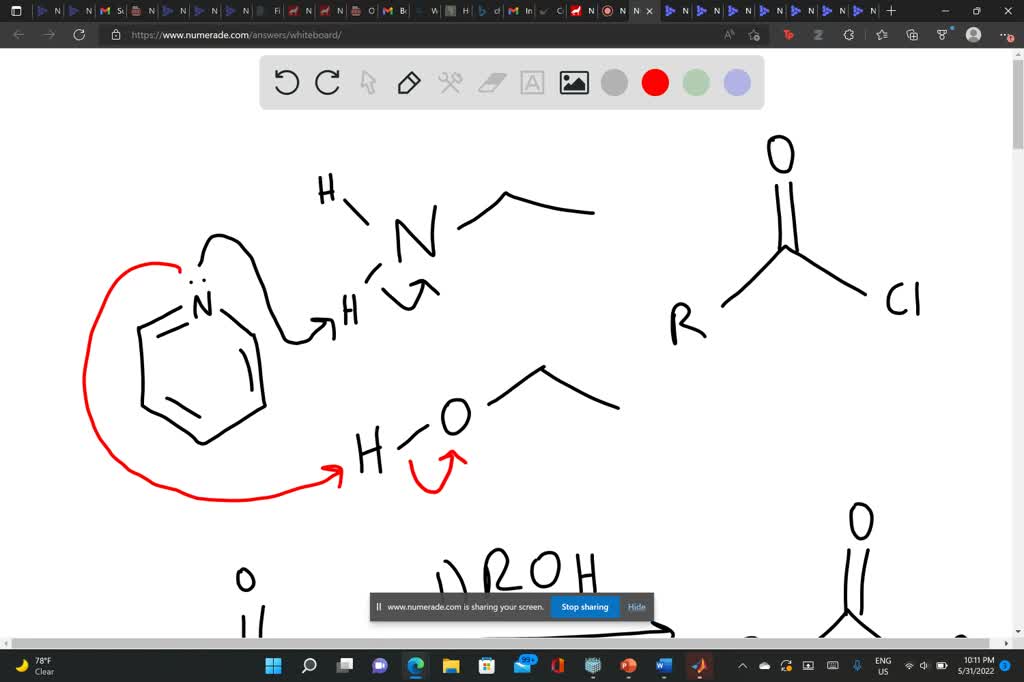
Task: Select the scissors cut tool
Action: coord(450,83)
